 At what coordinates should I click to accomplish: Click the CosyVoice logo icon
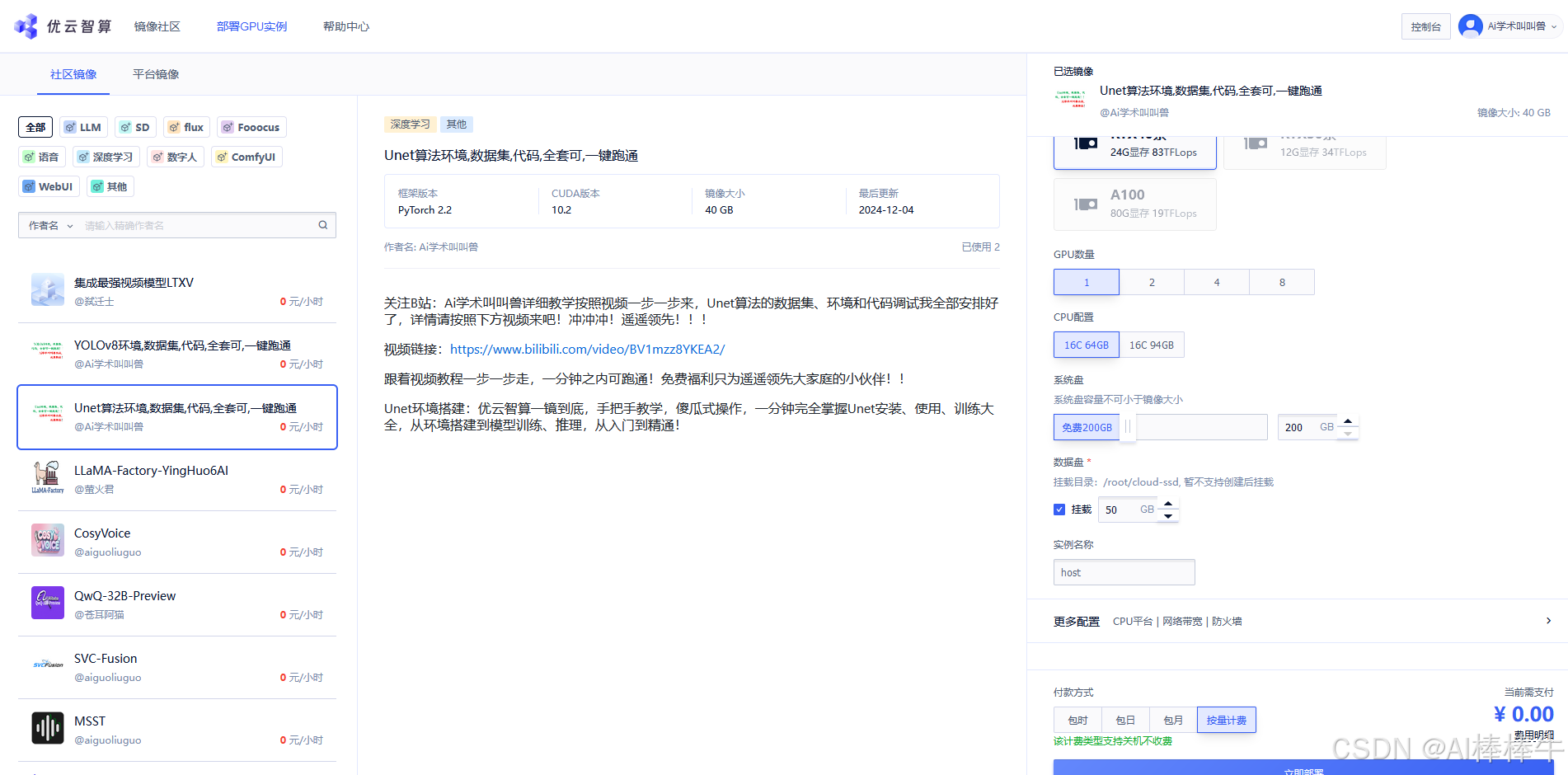tap(48, 541)
